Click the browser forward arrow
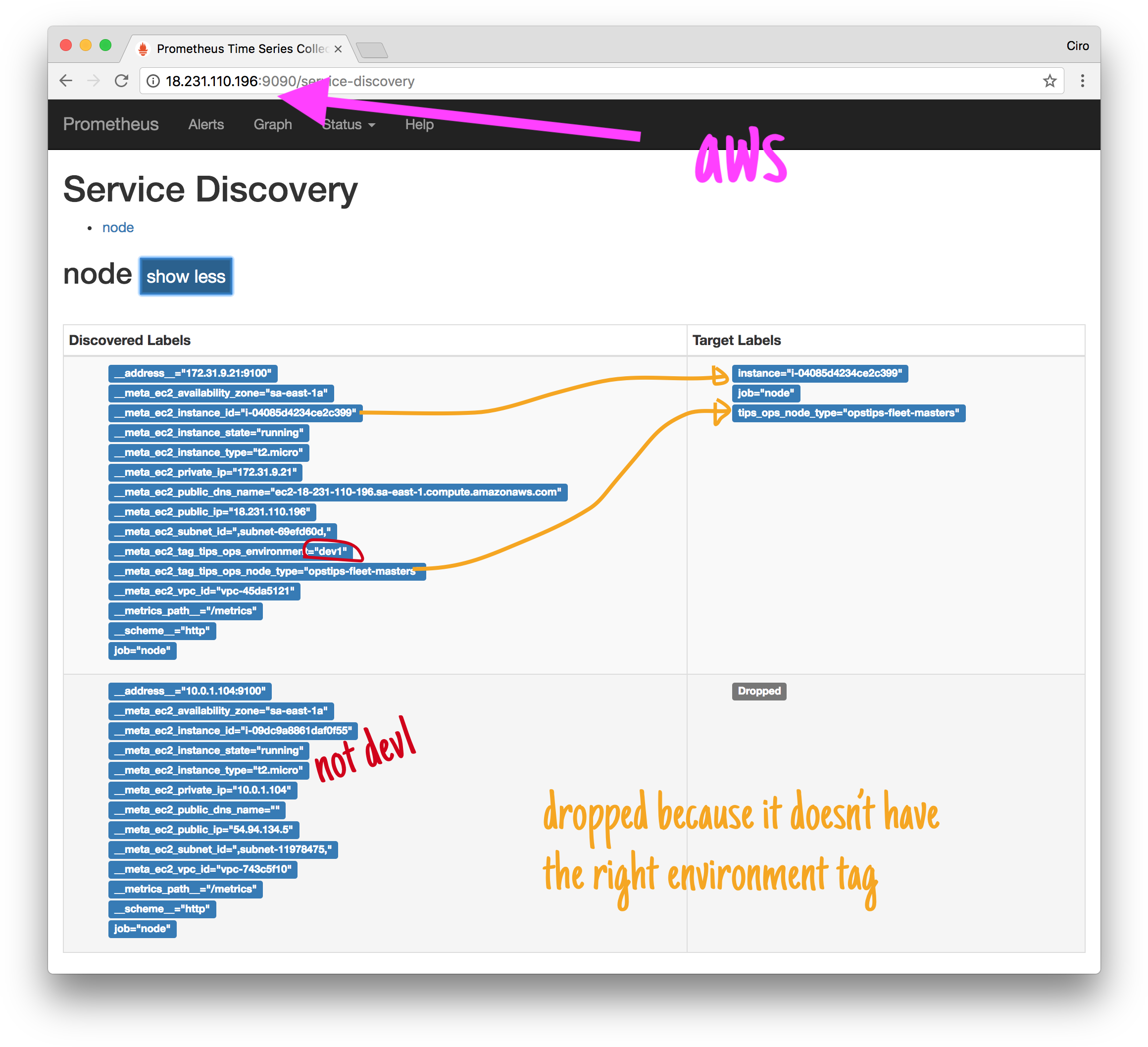Screen dimensions: 1148x1047 (x=94, y=81)
